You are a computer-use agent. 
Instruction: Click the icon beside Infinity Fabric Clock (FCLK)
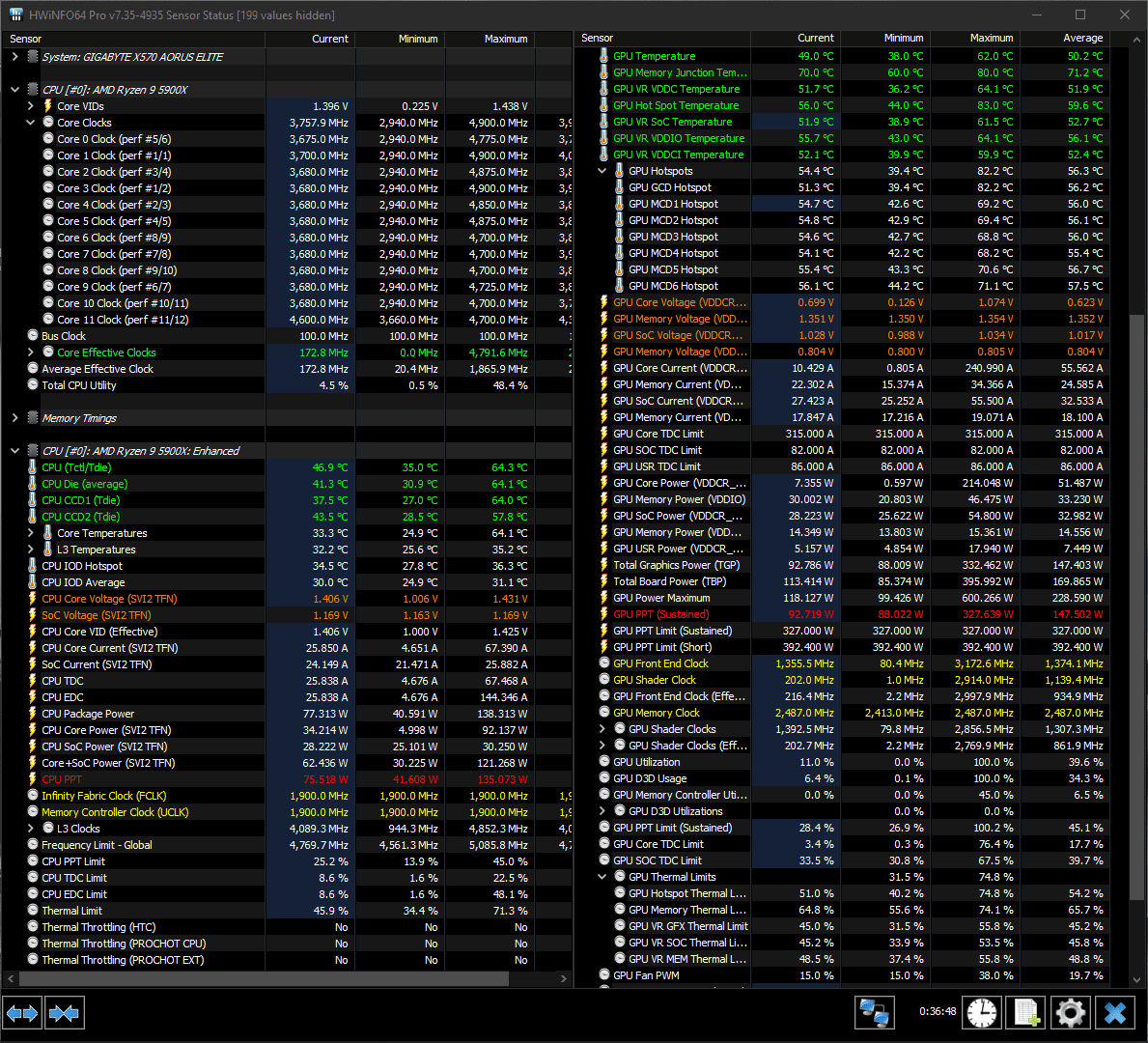tap(33, 796)
